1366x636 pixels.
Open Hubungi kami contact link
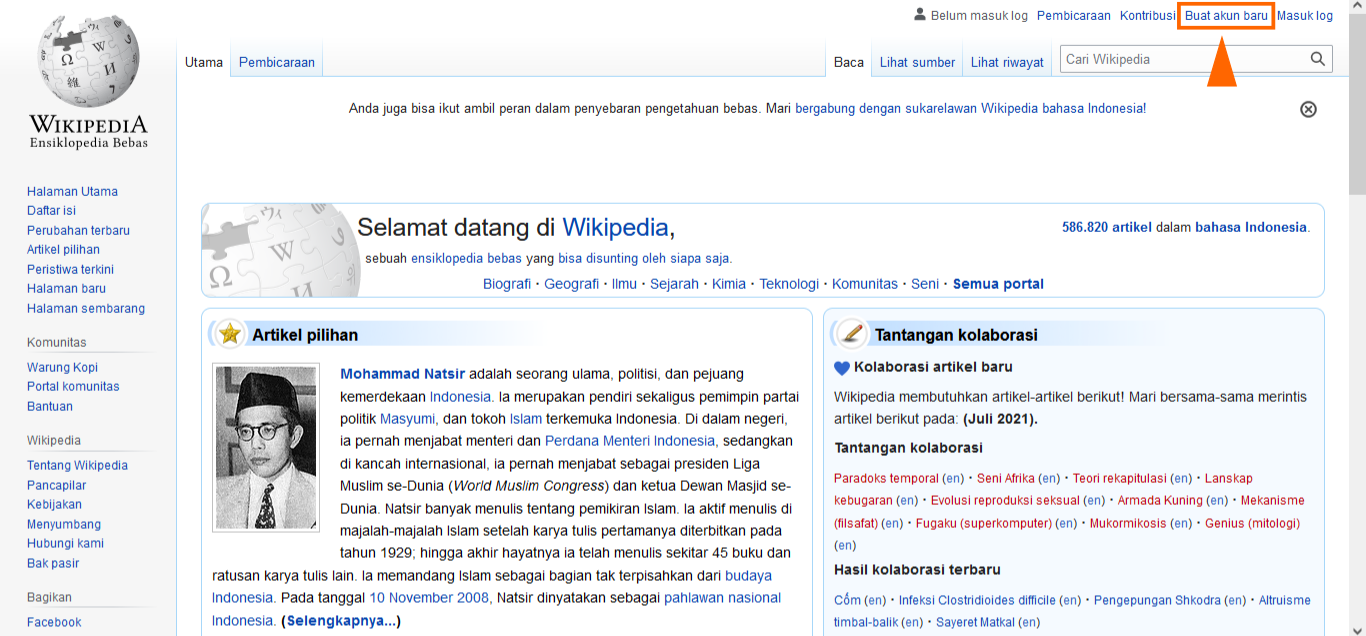coord(65,543)
